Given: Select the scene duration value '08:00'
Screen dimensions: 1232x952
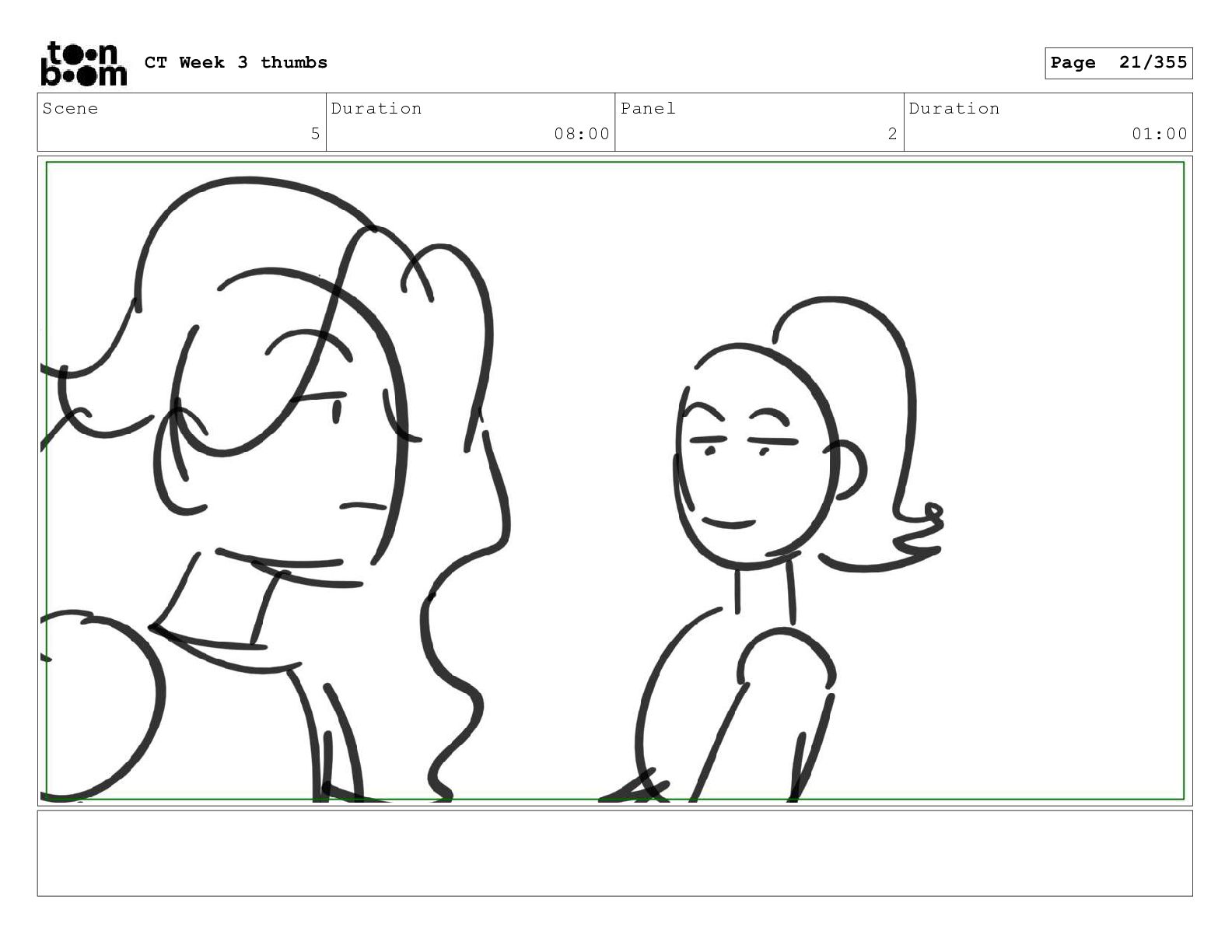Looking at the screenshot, I should tap(582, 134).
